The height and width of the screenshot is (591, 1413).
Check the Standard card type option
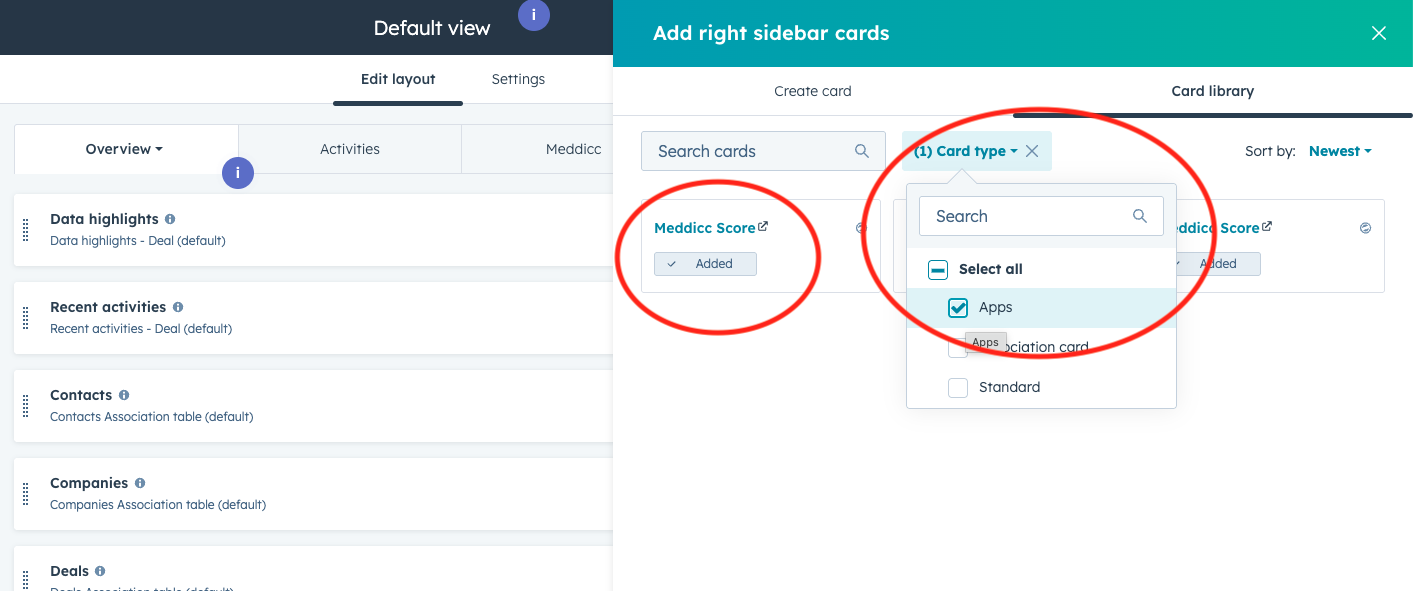957,387
